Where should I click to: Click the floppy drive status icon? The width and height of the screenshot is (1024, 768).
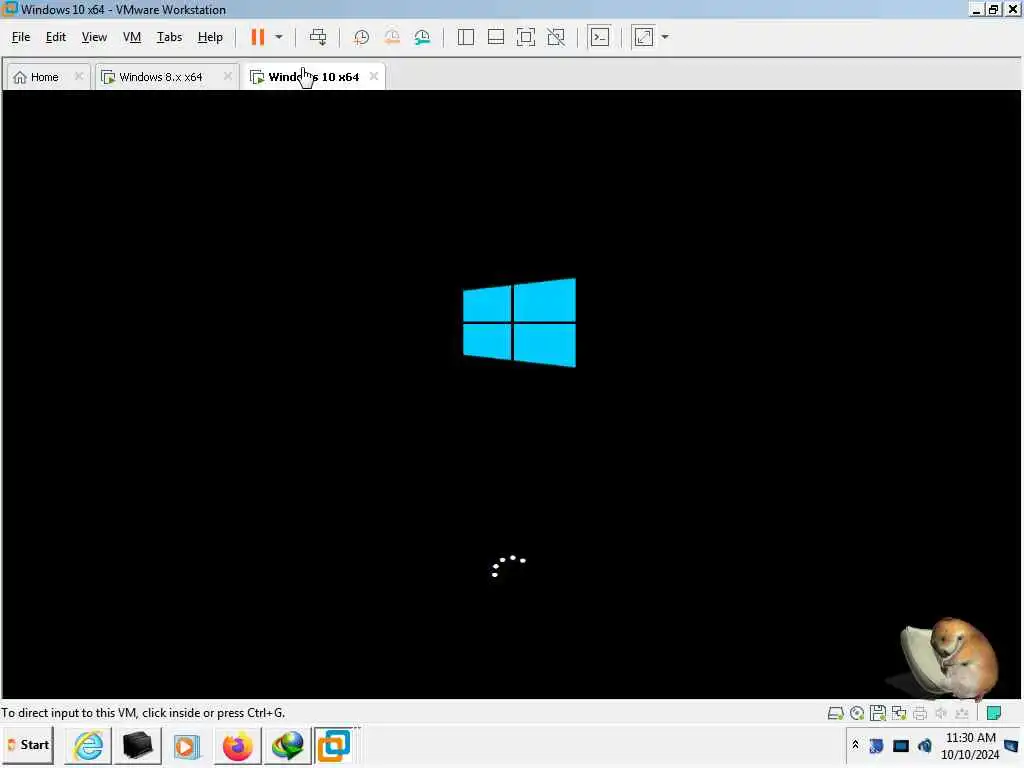point(878,713)
